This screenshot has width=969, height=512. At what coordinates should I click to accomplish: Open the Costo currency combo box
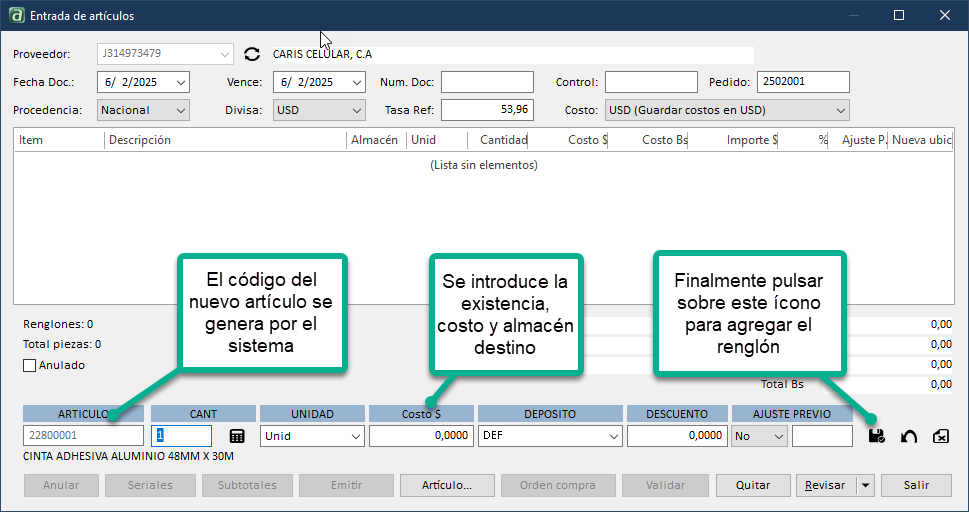pyautogui.click(x=840, y=110)
